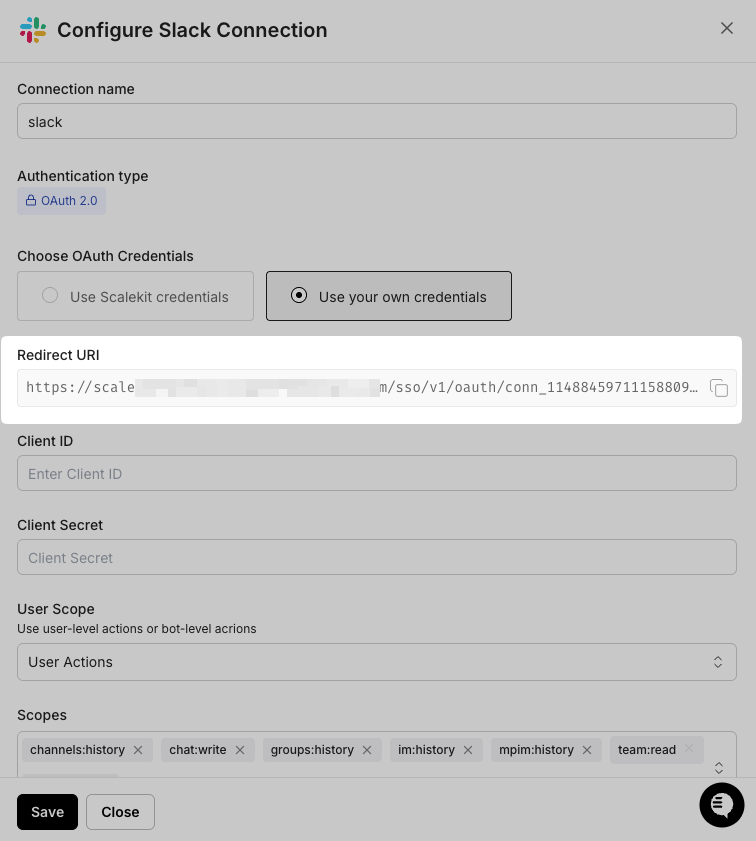Remove the groups:history scope tag
The width and height of the screenshot is (756, 841).
(367, 750)
